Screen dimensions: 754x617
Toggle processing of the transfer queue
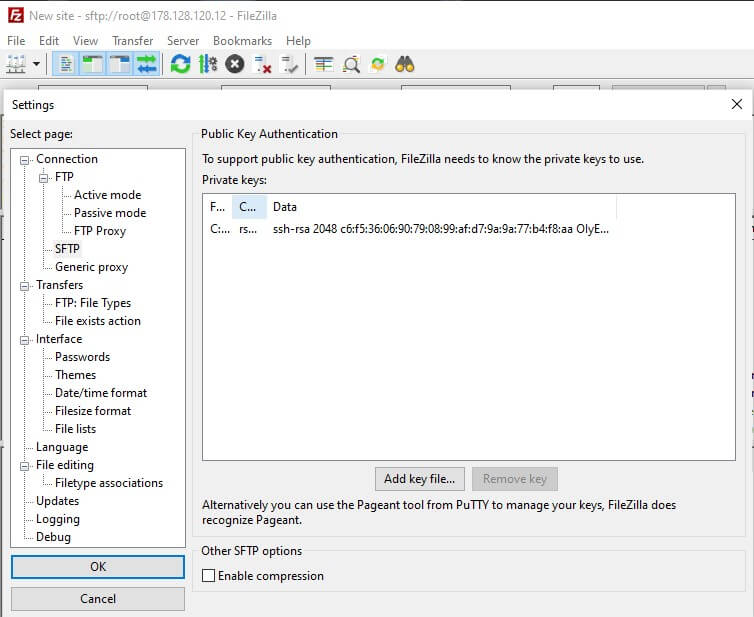pos(208,64)
